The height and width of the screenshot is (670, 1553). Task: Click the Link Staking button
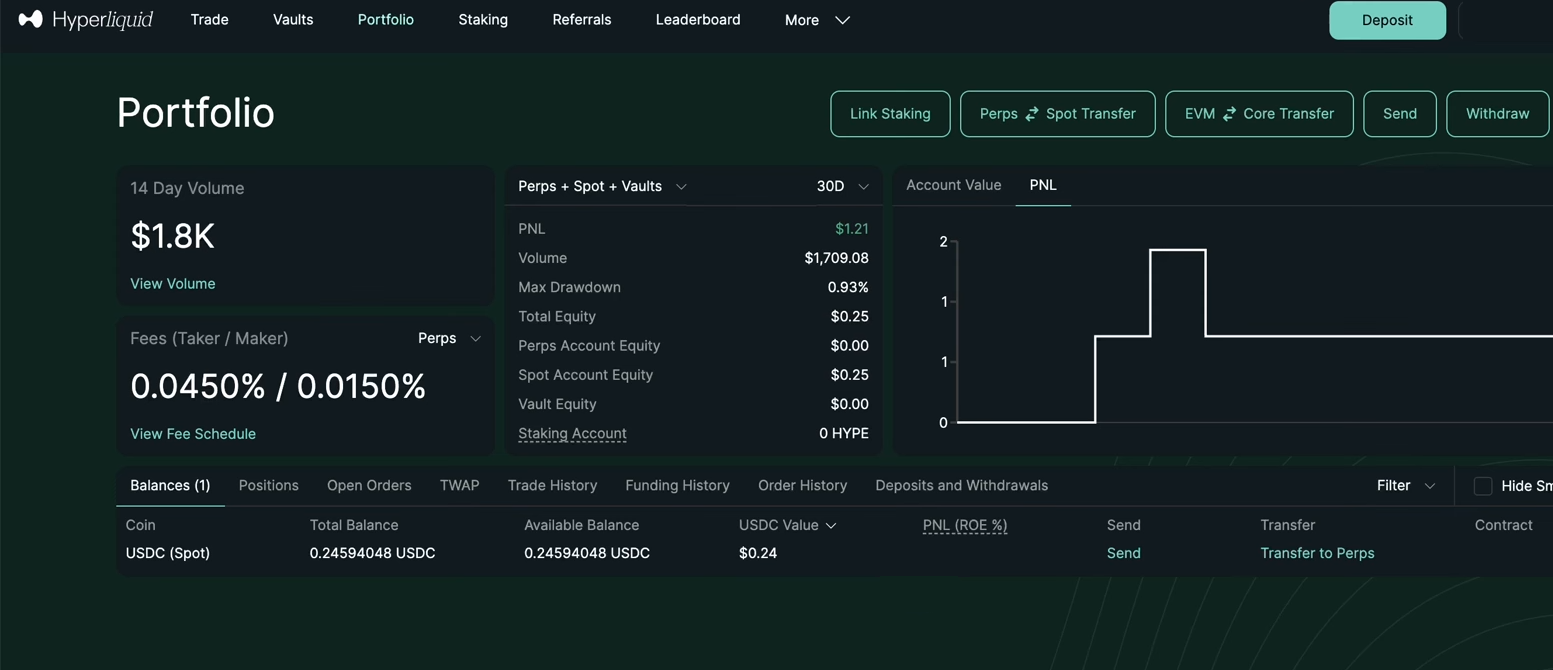click(890, 114)
